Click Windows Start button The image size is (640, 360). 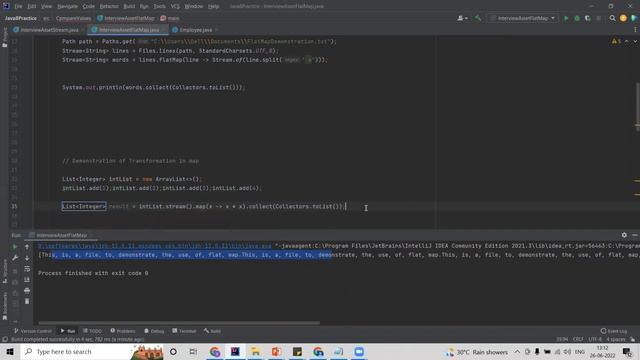[10, 351]
